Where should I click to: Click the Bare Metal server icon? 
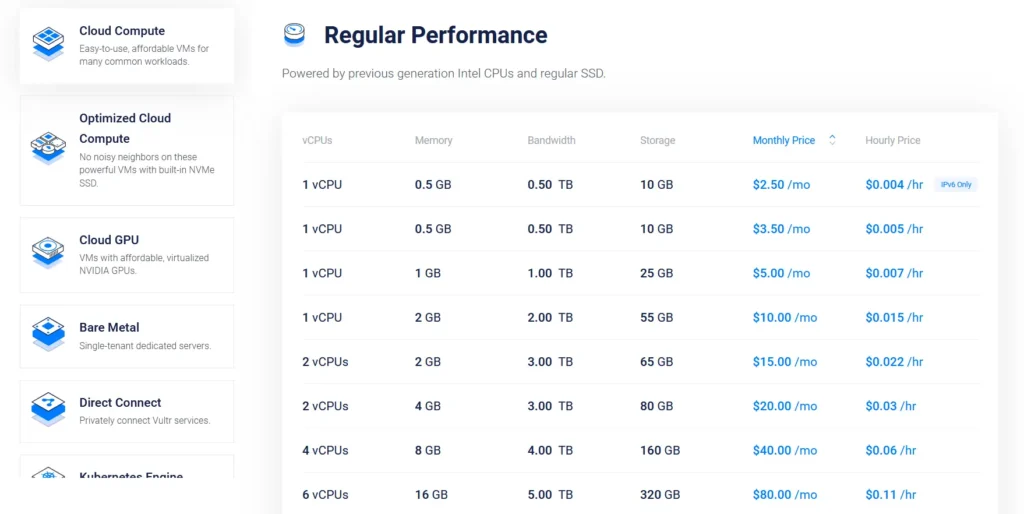pos(48,334)
